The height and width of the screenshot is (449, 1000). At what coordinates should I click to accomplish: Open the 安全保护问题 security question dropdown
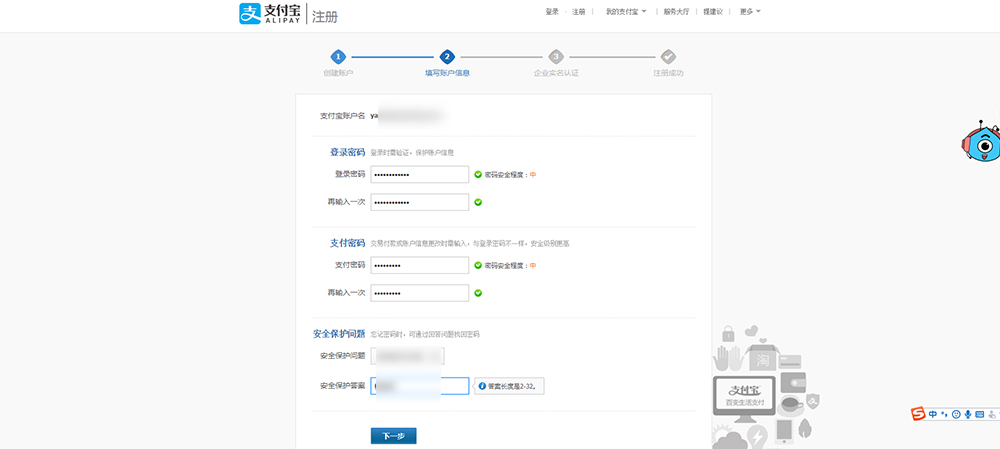click(407, 356)
